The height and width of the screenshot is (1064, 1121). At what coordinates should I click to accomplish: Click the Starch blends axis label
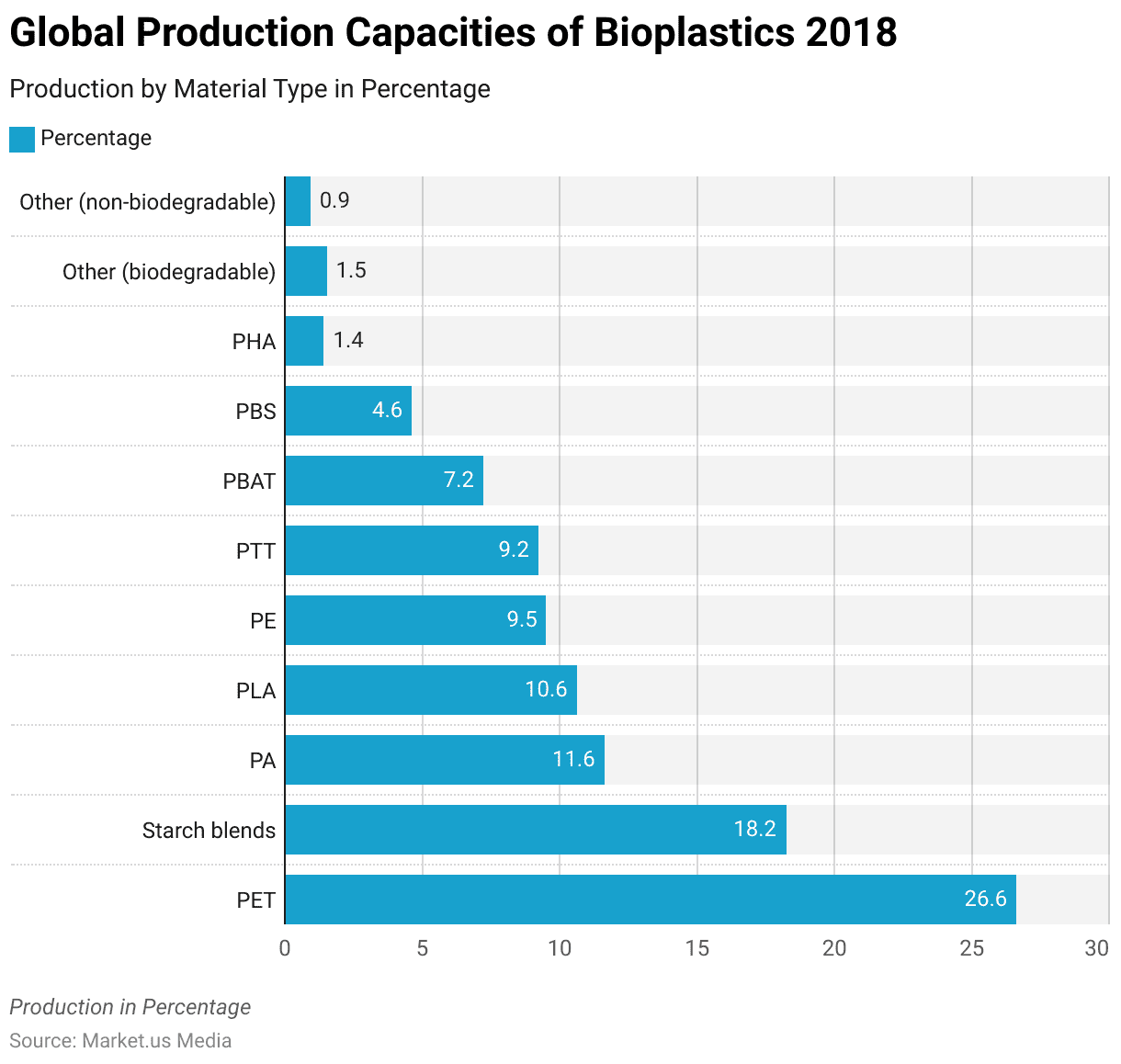[209, 831]
